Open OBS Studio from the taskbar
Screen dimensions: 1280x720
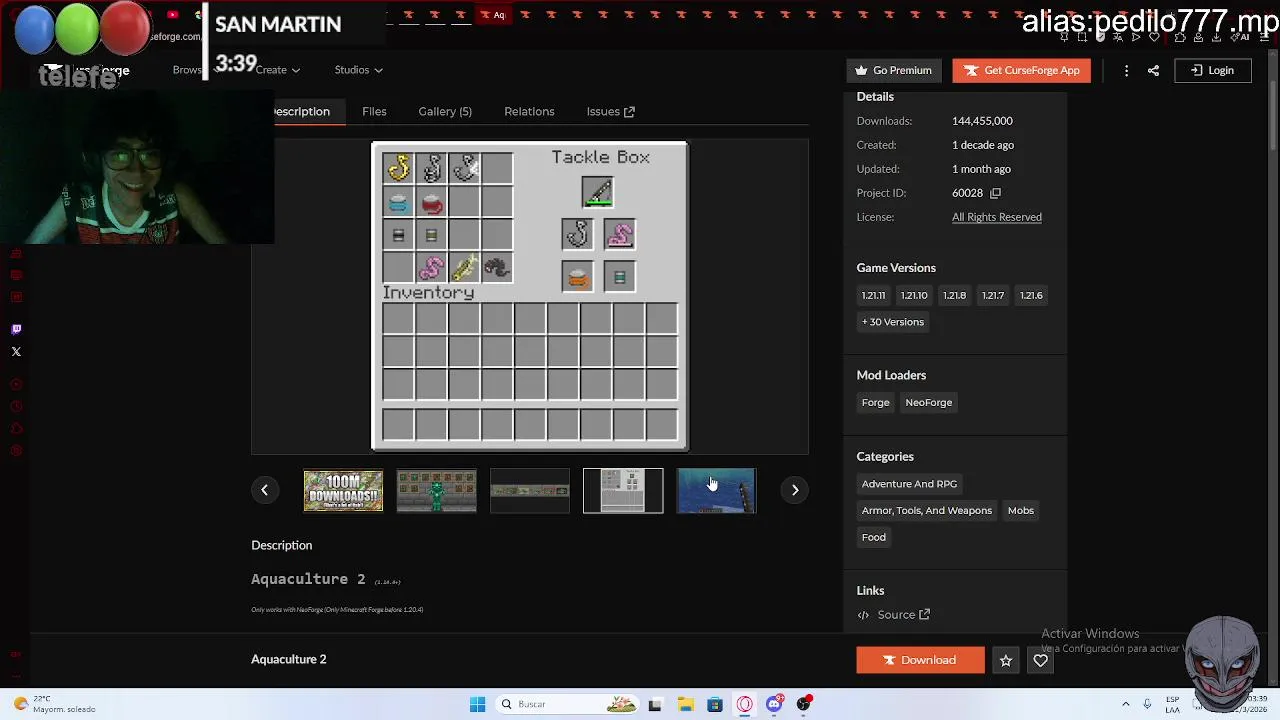[804, 704]
